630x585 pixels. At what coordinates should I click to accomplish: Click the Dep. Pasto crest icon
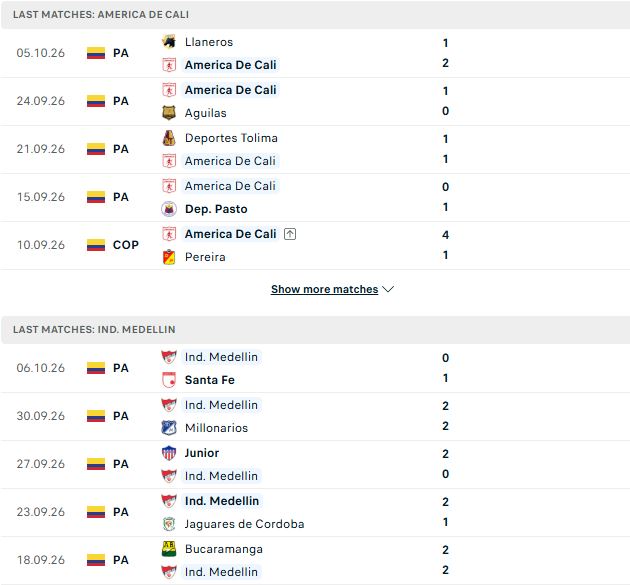(x=169, y=209)
